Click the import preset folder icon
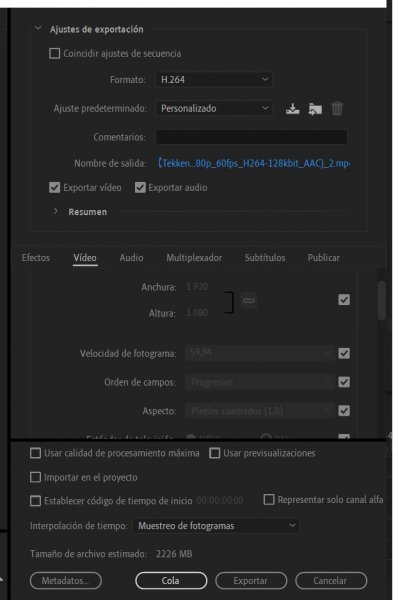This screenshot has width=398, height=600. click(x=315, y=109)
